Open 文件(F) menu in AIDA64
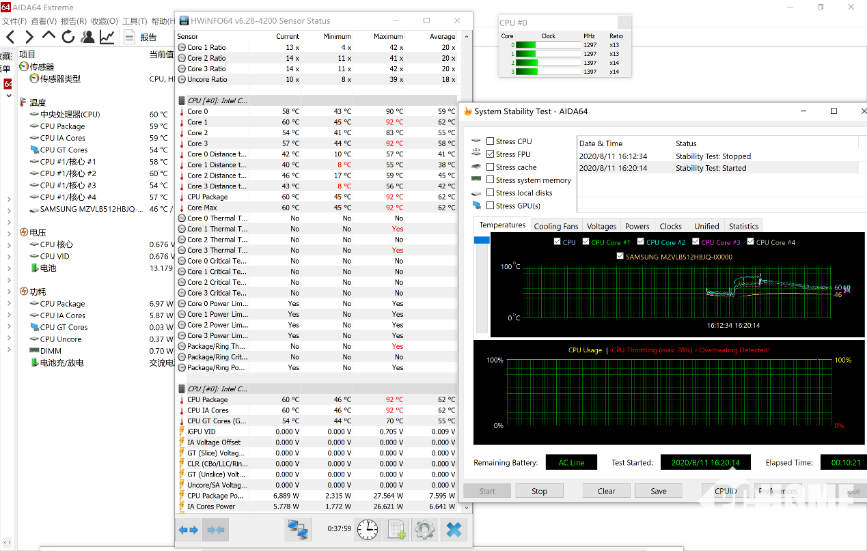The height and width of the screenshot is (551, 867). pos(14,21)
